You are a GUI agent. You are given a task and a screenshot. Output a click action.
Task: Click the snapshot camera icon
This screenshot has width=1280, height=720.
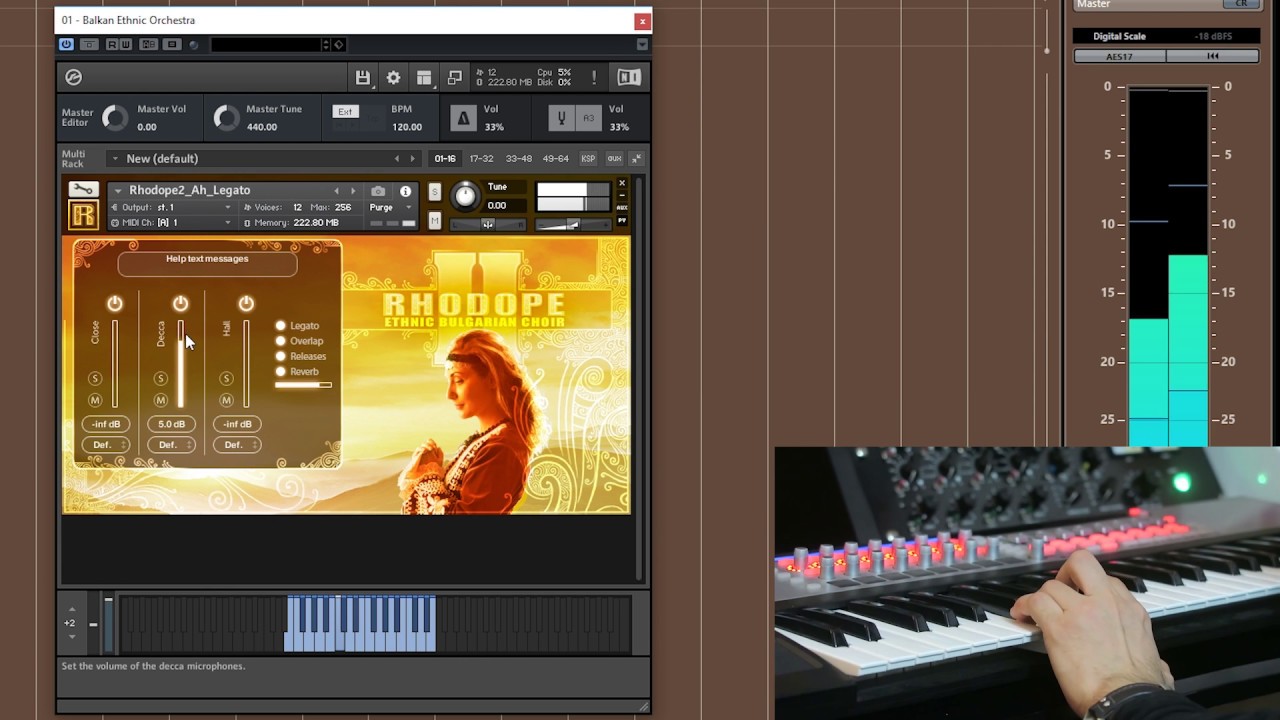click(378, 191)
